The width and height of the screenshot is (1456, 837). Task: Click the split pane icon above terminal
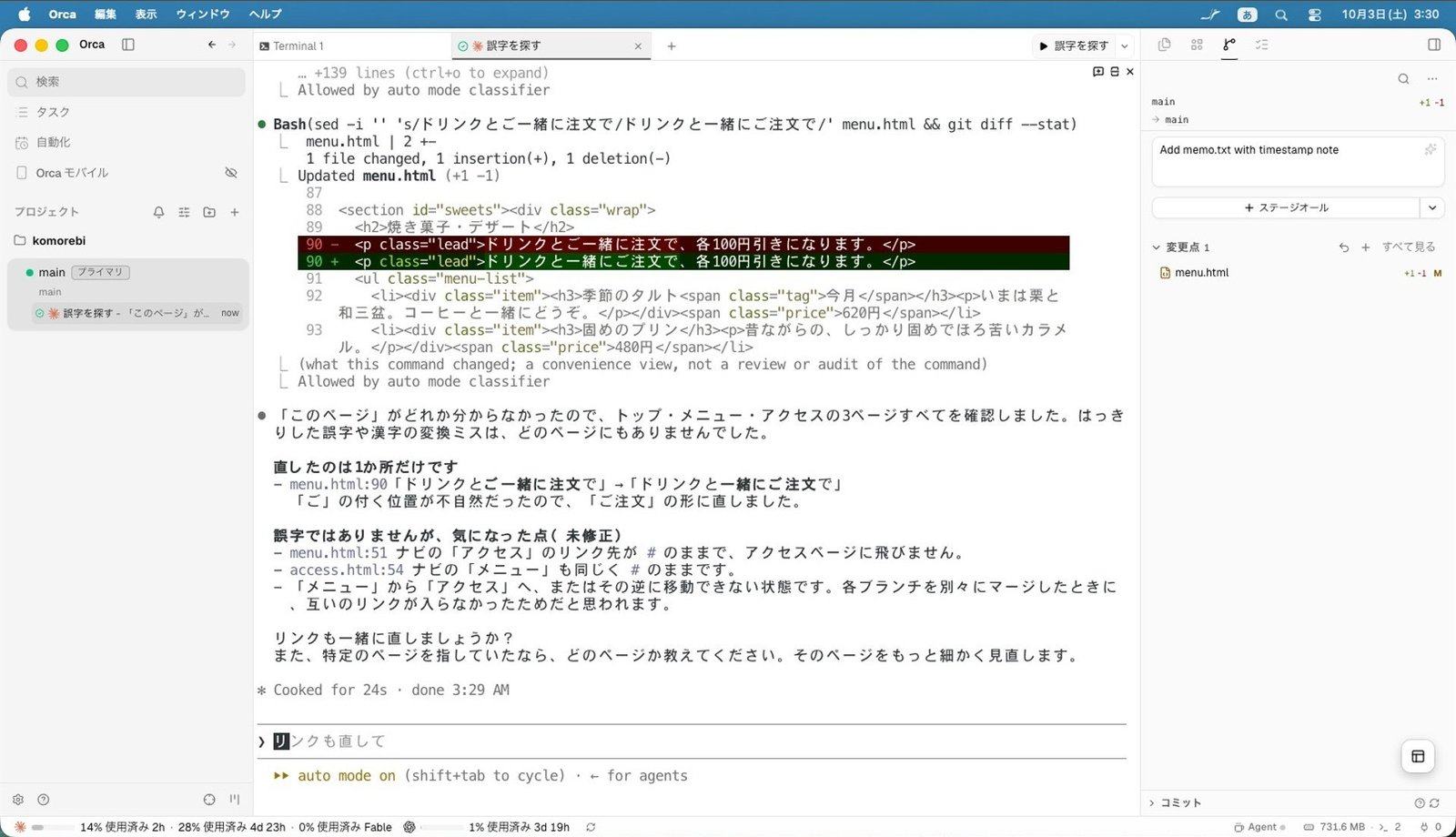(x=1115, y=71)
